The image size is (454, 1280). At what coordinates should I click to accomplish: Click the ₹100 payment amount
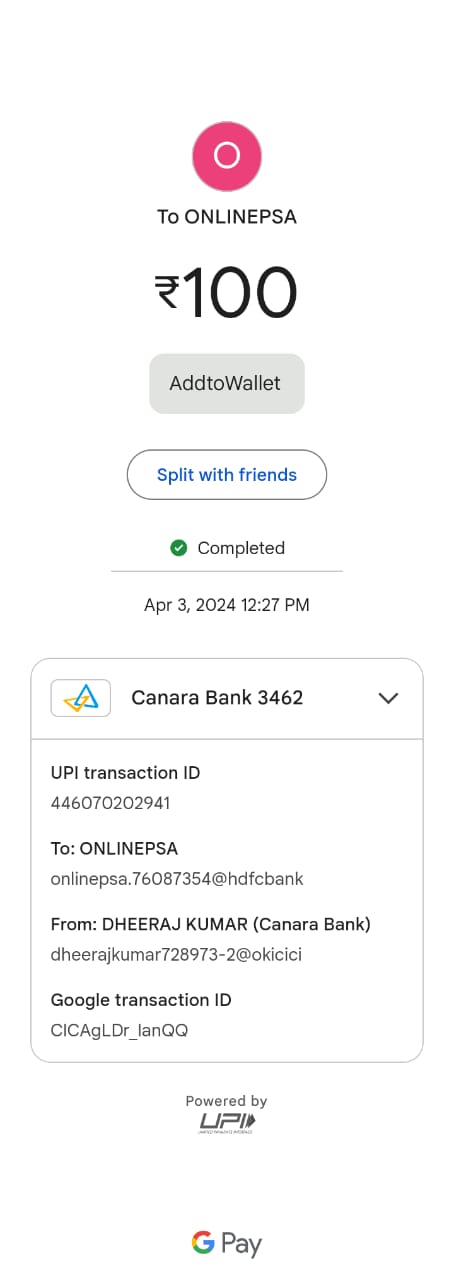tap(227, 293)
